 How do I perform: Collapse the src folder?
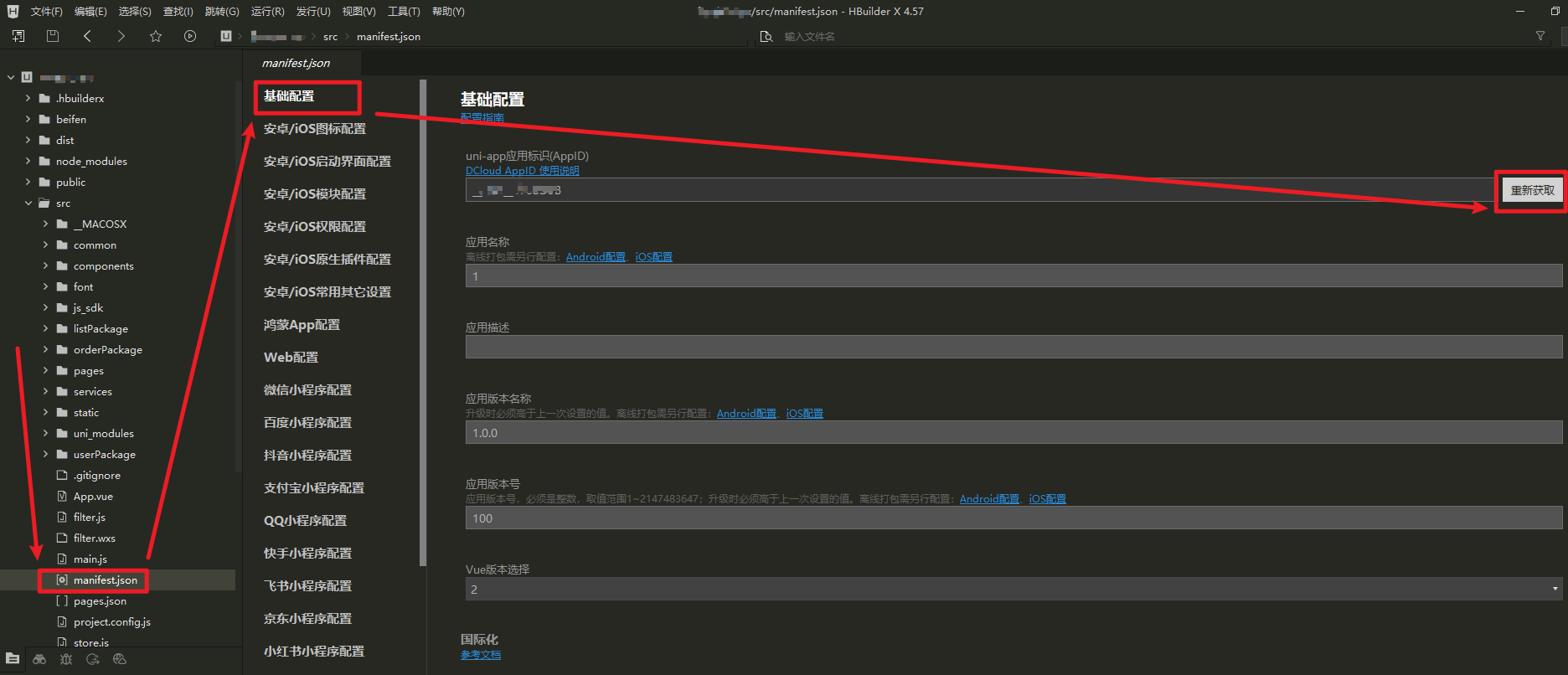click(28, 203)
